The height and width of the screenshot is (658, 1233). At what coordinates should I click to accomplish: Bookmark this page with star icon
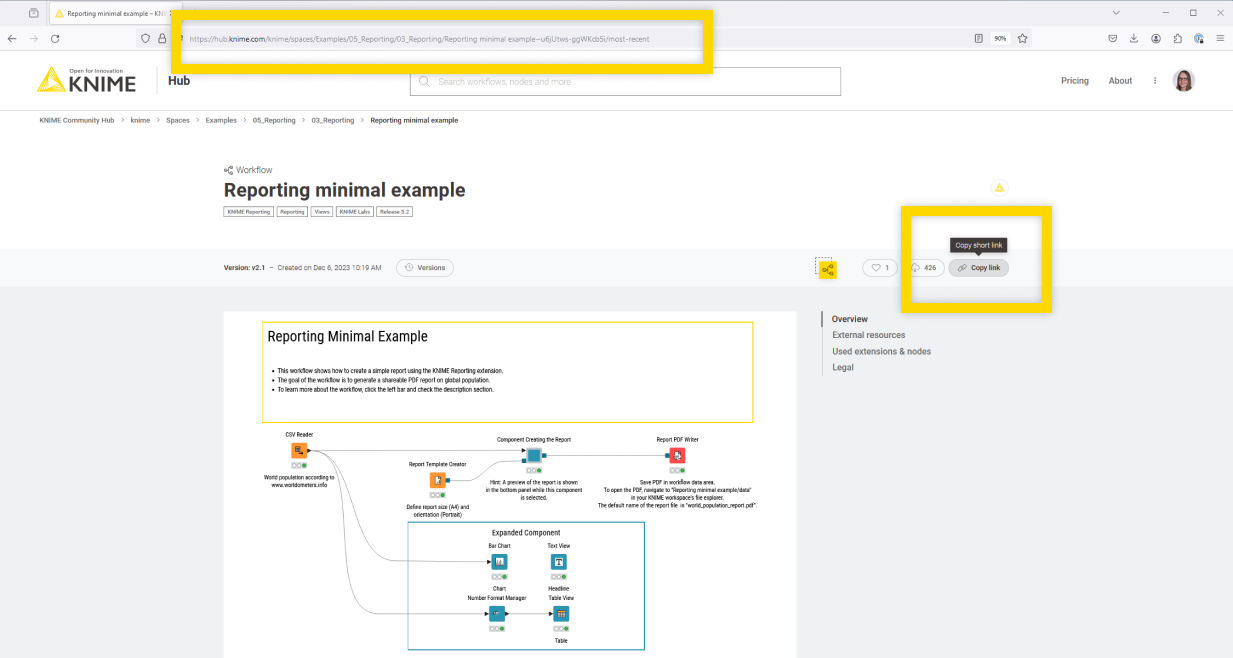tap(1023, 38)
